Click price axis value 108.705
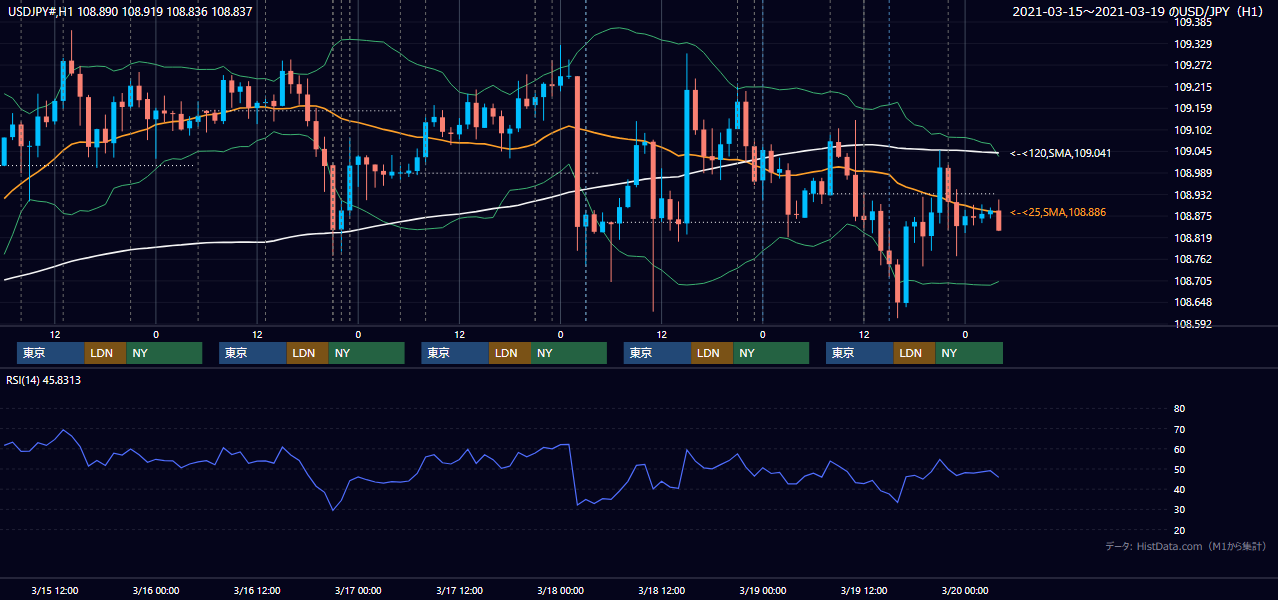The height and width of the screenshot is (600, 1278). [x=1193, y=281]
